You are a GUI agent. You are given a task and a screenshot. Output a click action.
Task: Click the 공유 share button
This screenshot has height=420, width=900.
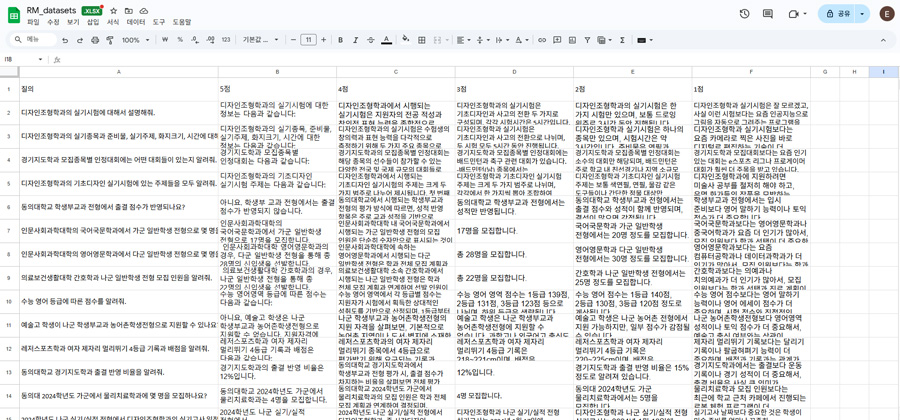[x=837, y=14]
